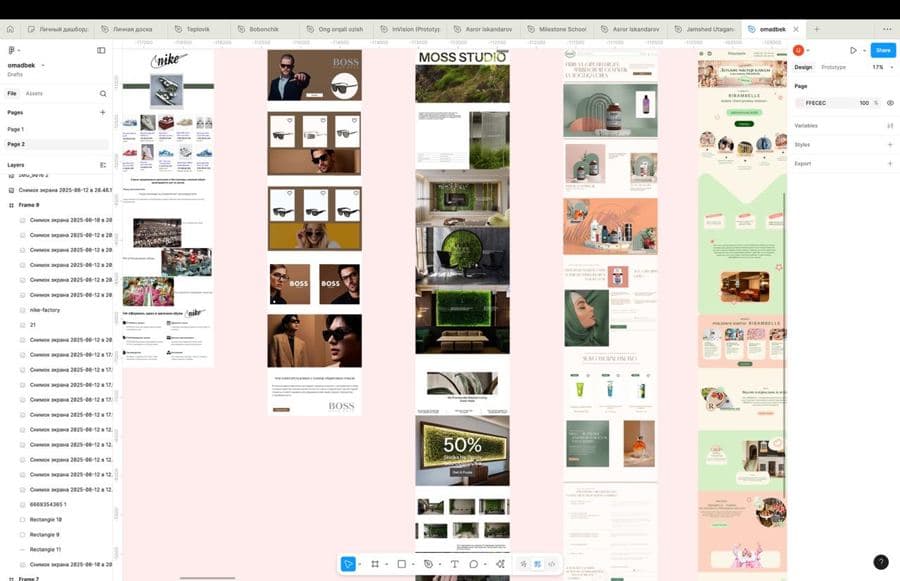Open the Figma main menu
Image resolution: width=900 pixels, height=581 pixels.
12,51
